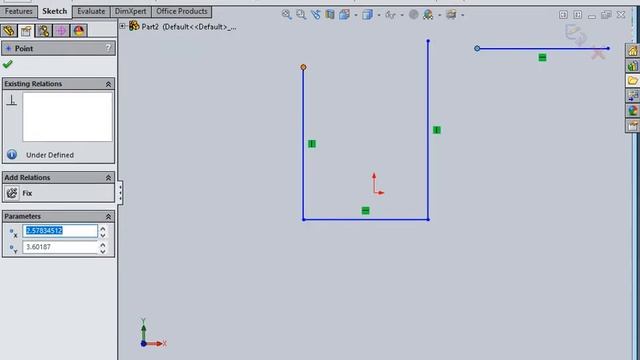Open Hide/Show Items dropdown arrow
Image resolution: width=640 pixels, height=360 pixels.
[402, 15]
